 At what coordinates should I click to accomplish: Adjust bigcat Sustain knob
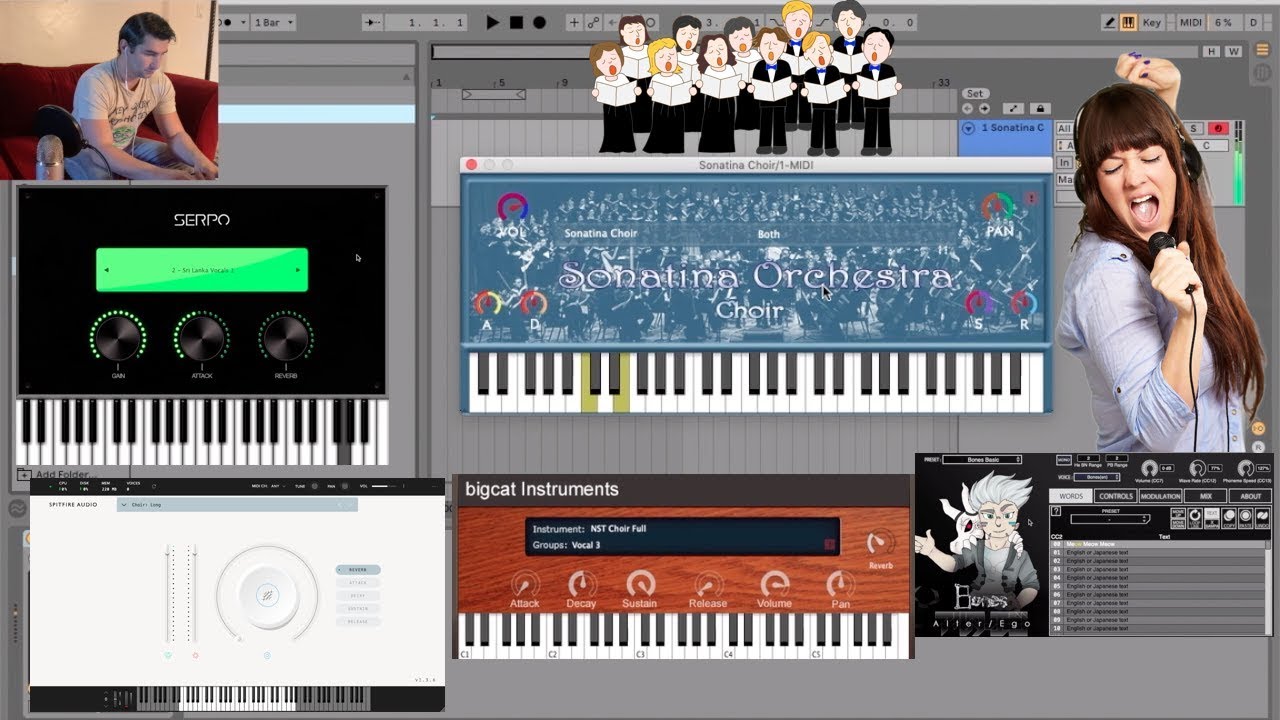coord(640,584)
